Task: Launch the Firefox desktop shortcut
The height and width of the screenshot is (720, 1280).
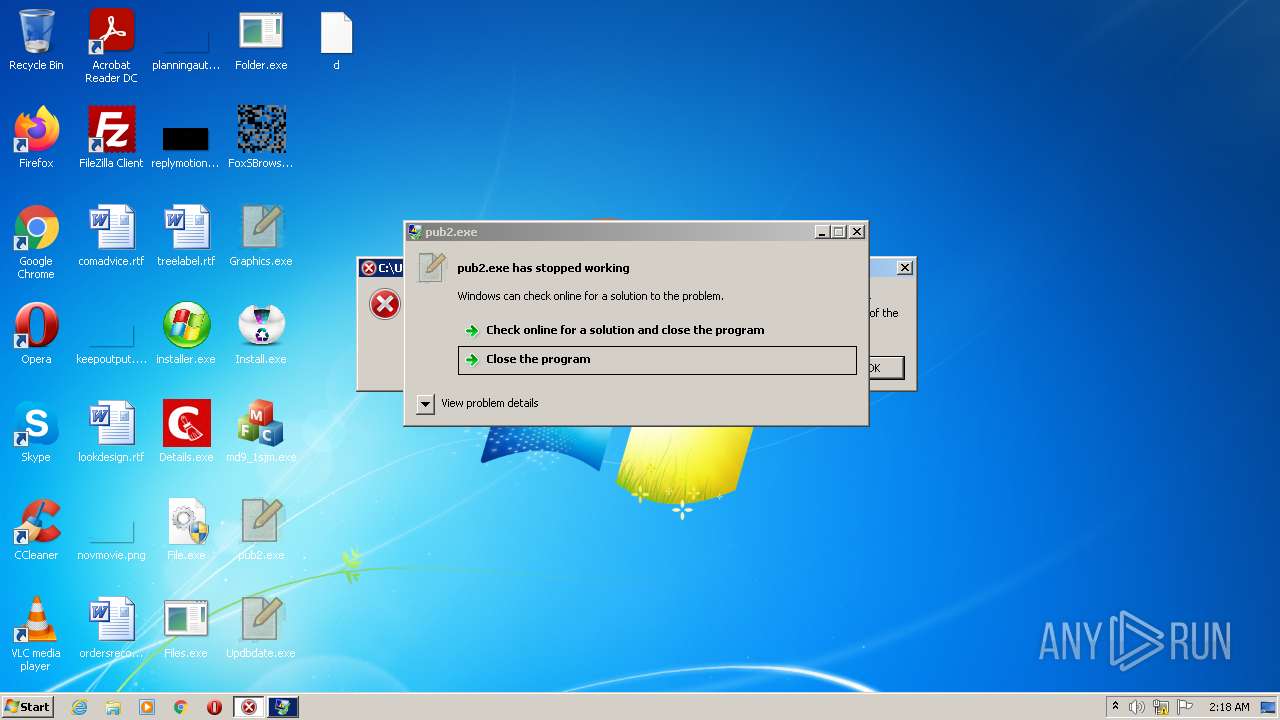Action: pos(36,138)
